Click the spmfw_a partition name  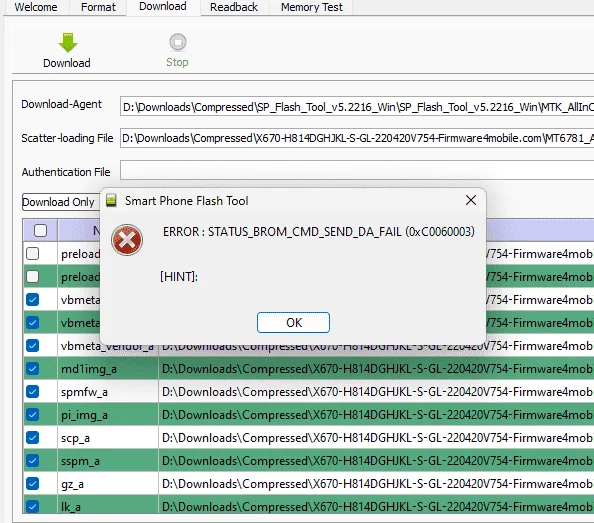(x=84, y=392)
